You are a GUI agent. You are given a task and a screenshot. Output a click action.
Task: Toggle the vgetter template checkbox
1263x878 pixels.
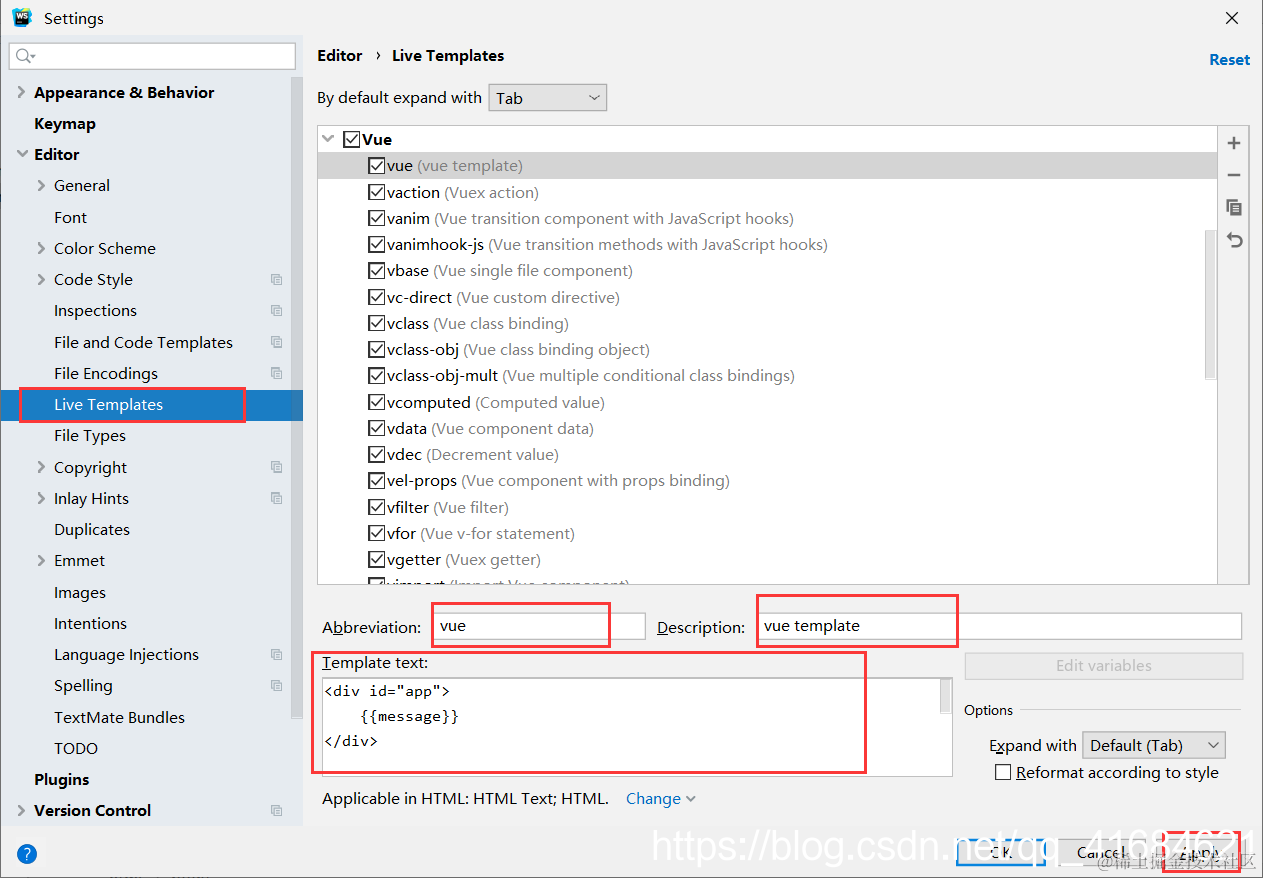[x=376, y=560]
